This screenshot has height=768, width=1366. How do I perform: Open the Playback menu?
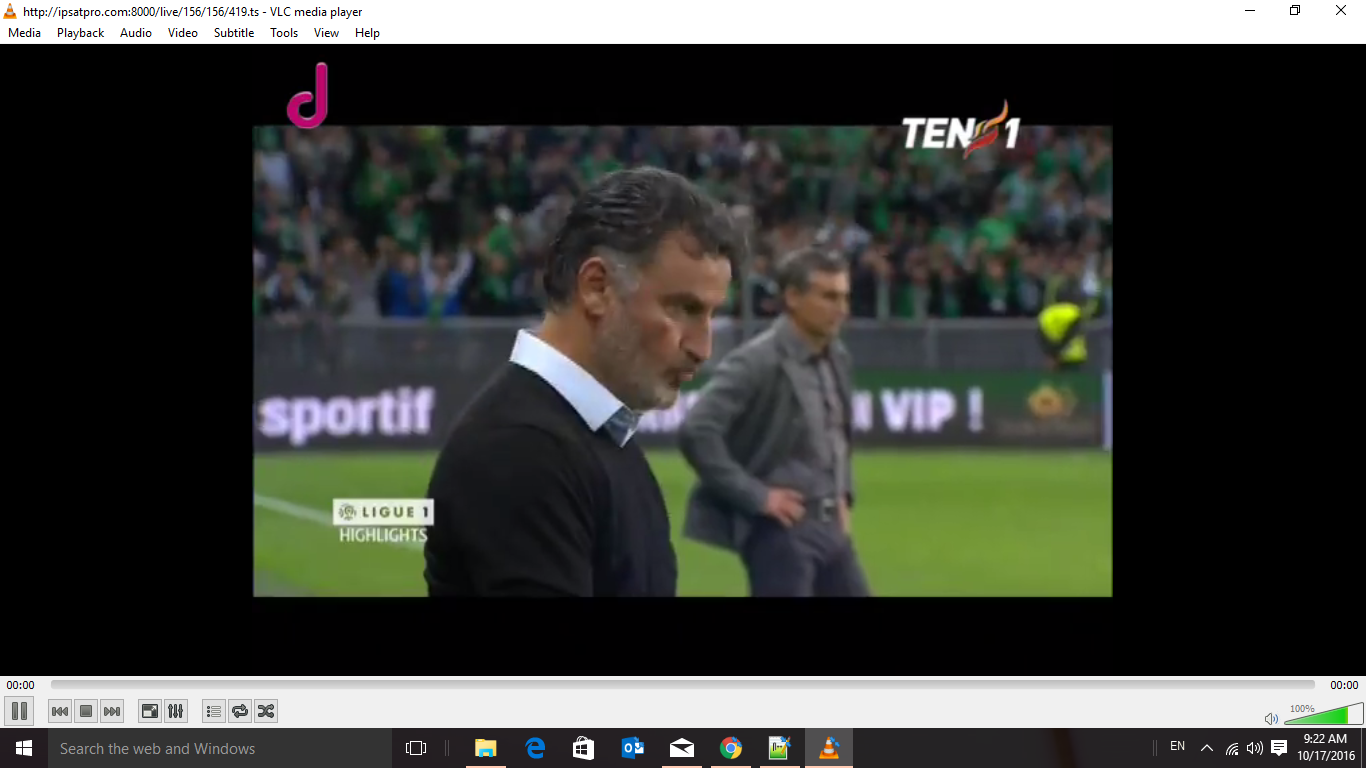click(x=81, y=33)
